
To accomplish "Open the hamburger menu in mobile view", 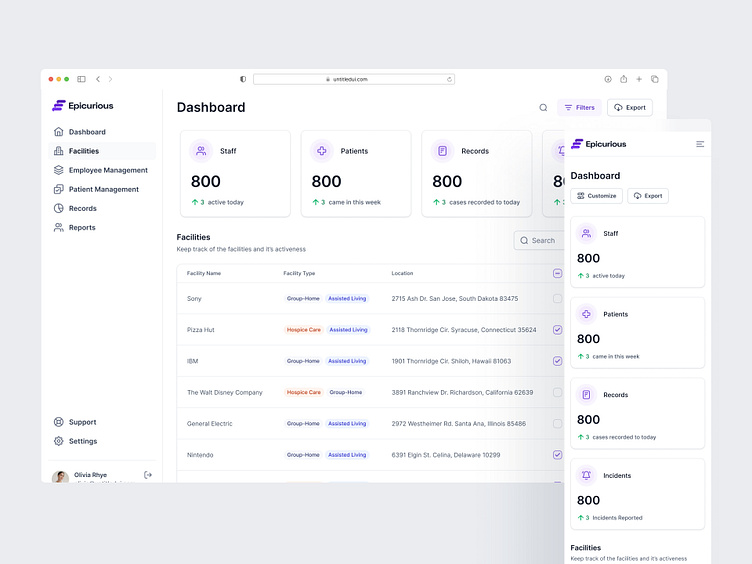I will (x=700, y=144).
